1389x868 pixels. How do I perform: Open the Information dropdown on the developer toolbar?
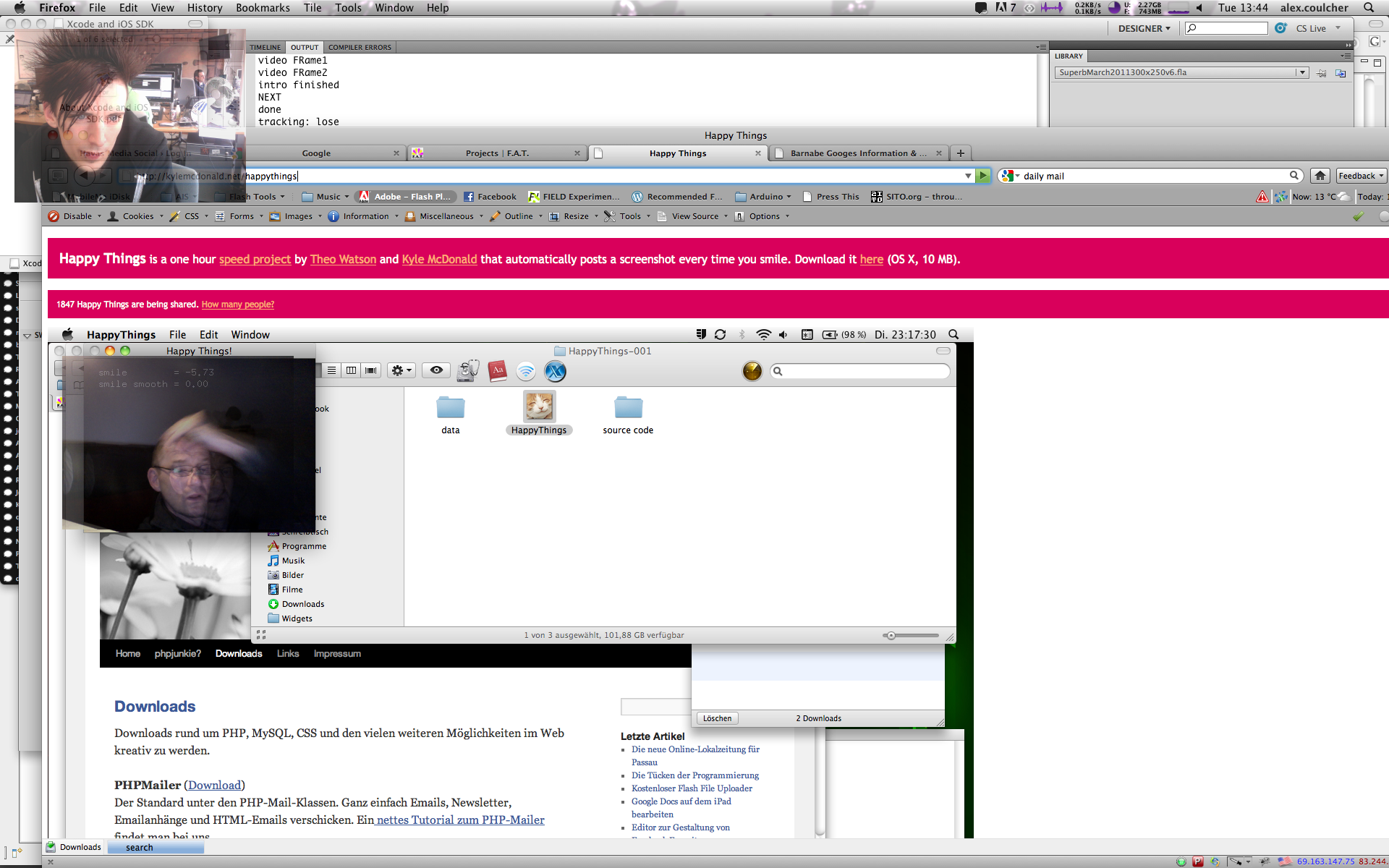363,216
